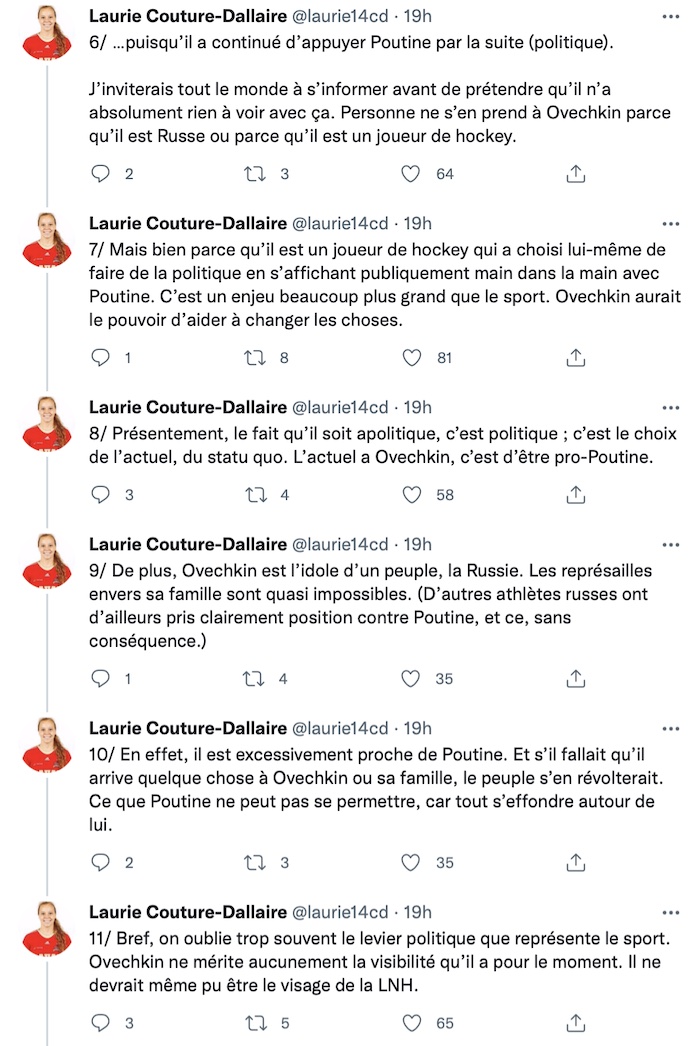Image resolution: width=700 pixels, height=1046 pixels.
Task: Open the @laurie14cd handle on tweet 7/
Action: (x=340, y=223)
